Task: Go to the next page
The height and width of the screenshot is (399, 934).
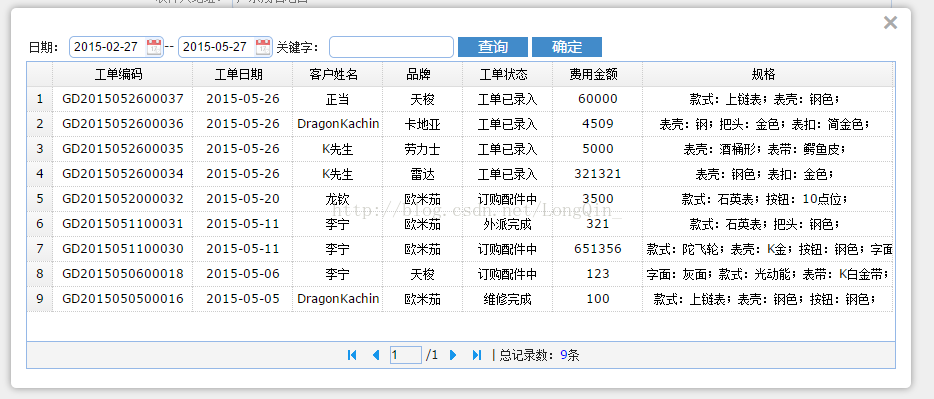Action: point(453,356)
